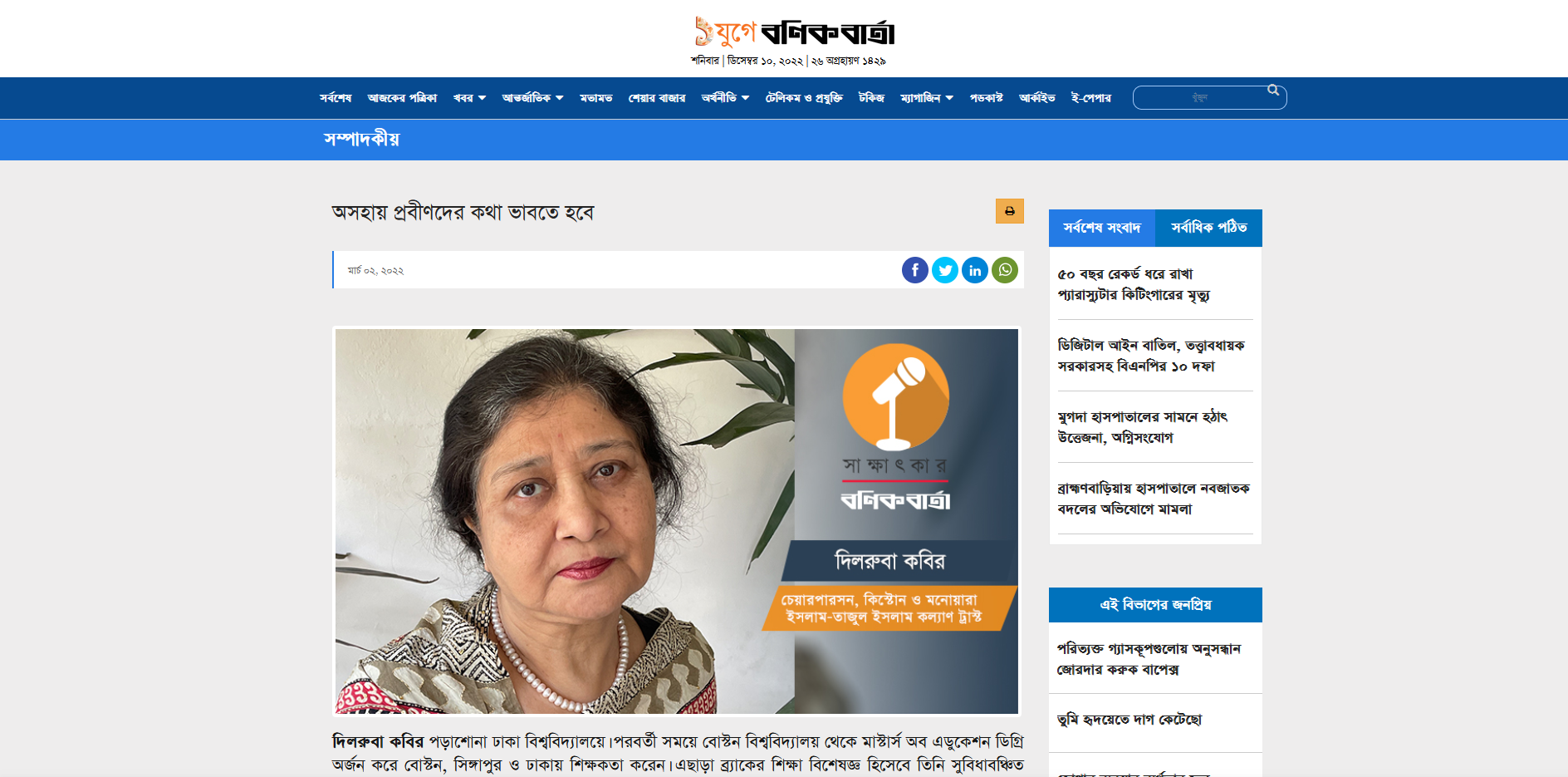
Task: Open the প্যারাস্যুটার কিটিংগার মৃত্যু headline
Action: coord(1134,284)
